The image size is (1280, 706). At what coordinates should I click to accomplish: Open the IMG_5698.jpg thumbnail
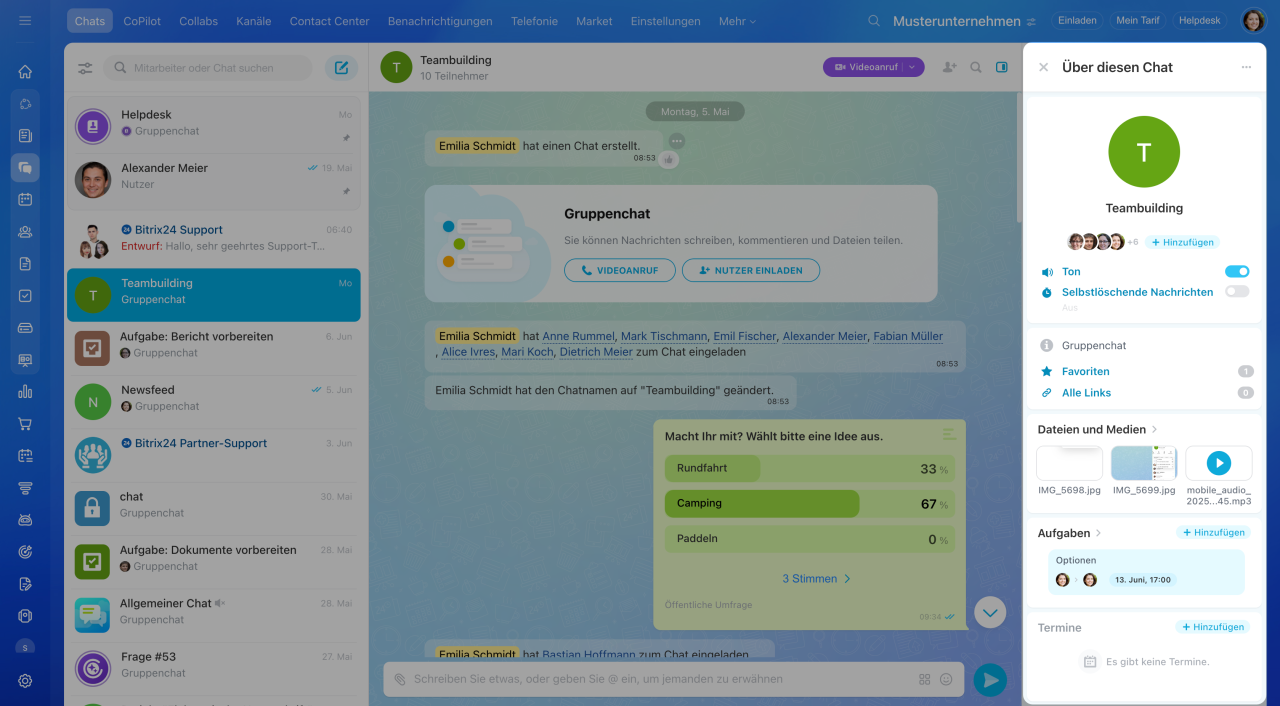[x=1070, y=463]
